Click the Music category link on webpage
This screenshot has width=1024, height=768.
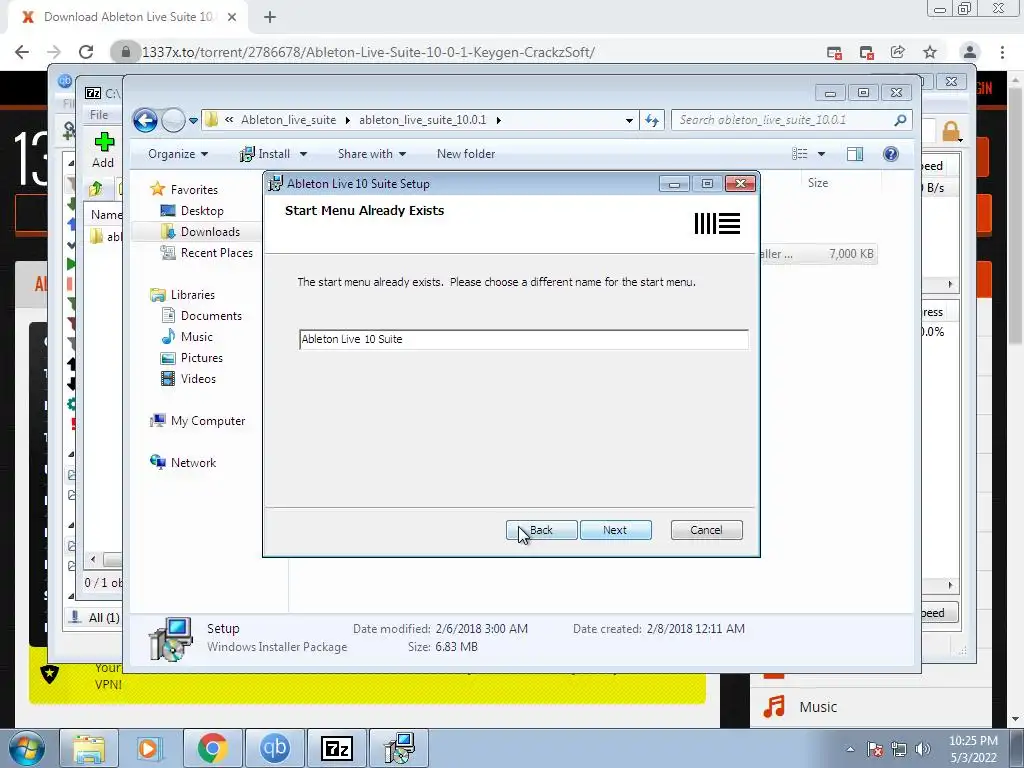pos(818,707)
